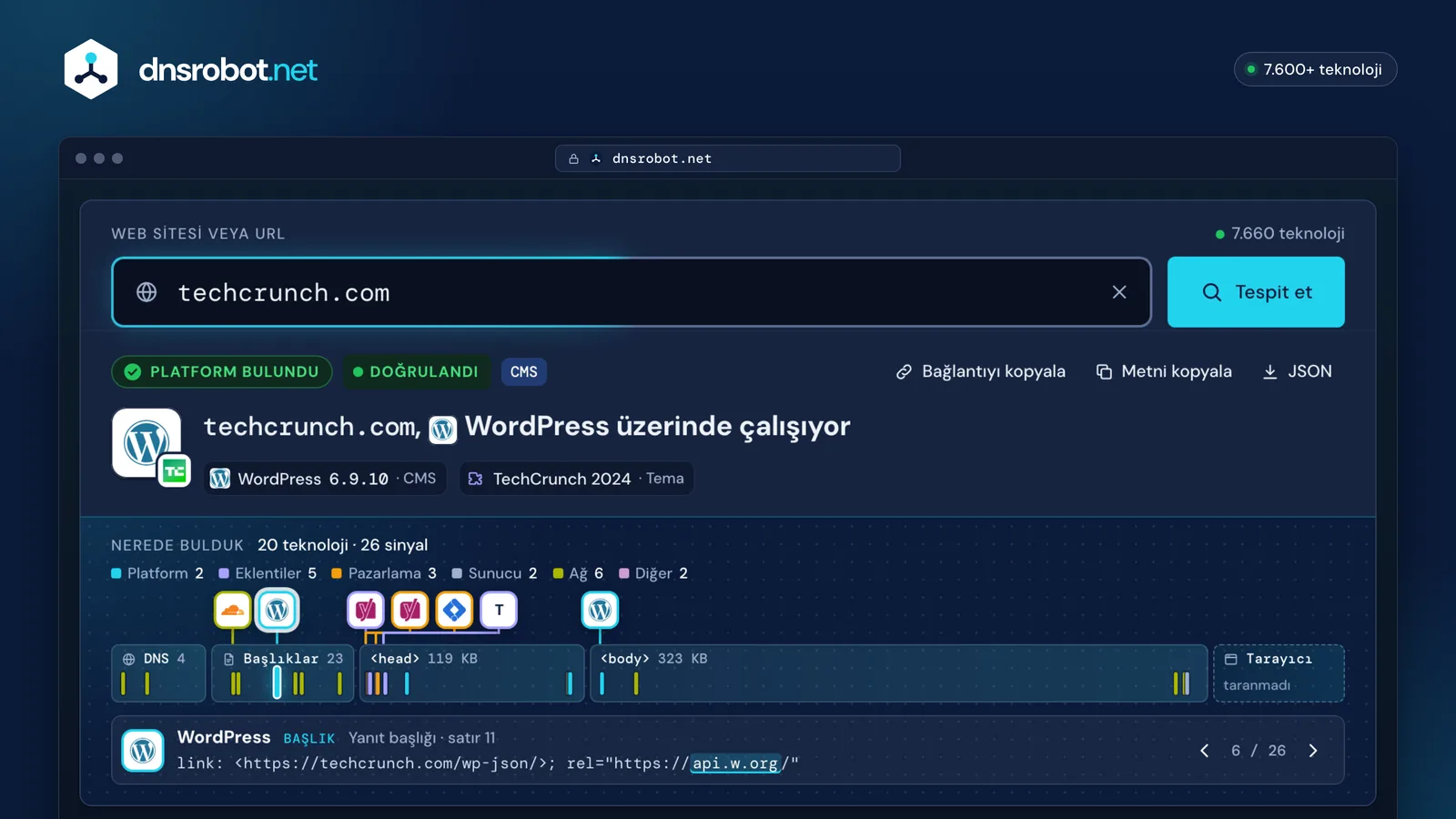Click the PLATFORM BULUNDU badge

click(x=222, y=371)
